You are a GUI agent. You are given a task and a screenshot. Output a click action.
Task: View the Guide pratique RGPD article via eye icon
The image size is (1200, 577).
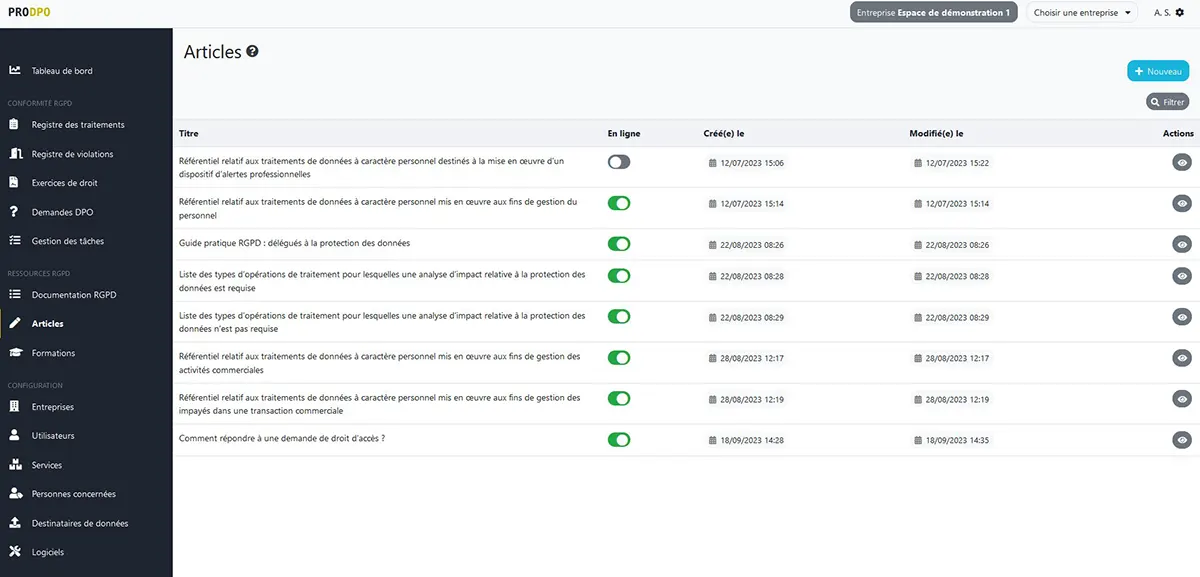click(1182, 244)
